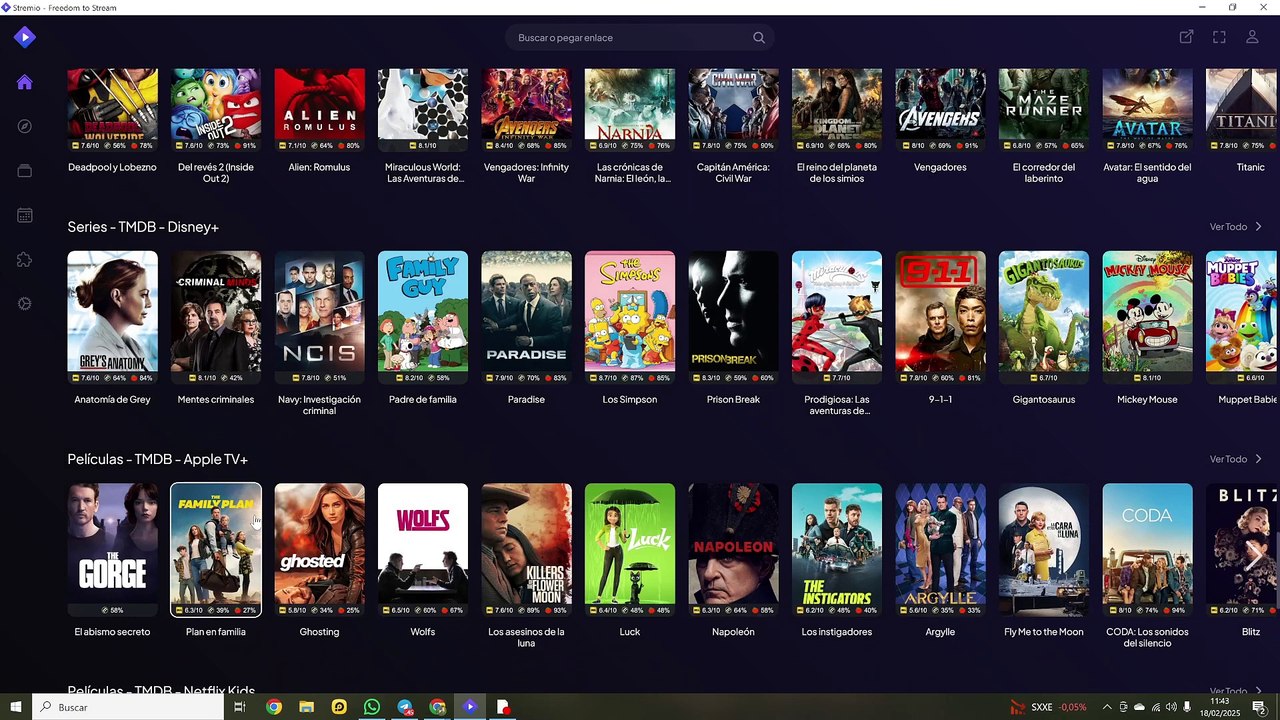Click the search or paste link field

point(640,38)
